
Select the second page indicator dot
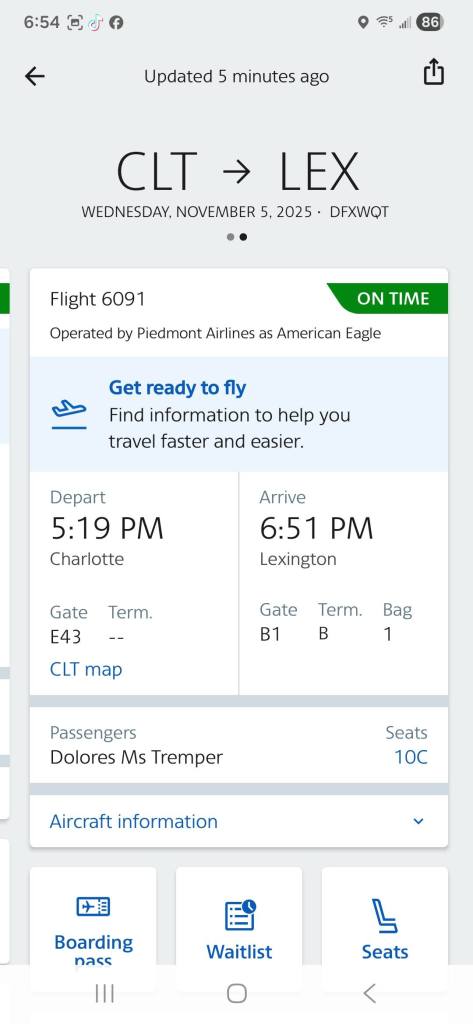(x=243, y=237)
